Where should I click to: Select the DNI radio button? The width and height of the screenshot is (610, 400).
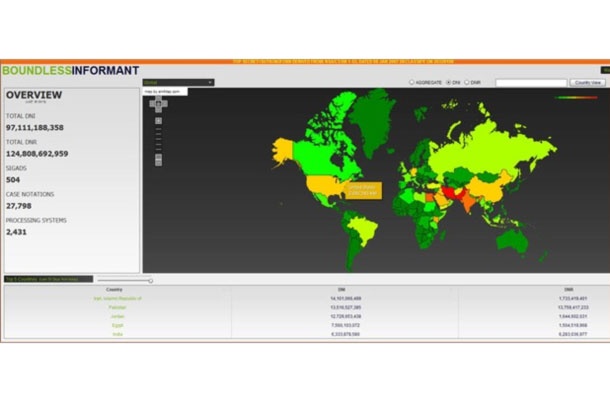pos(449,83)
